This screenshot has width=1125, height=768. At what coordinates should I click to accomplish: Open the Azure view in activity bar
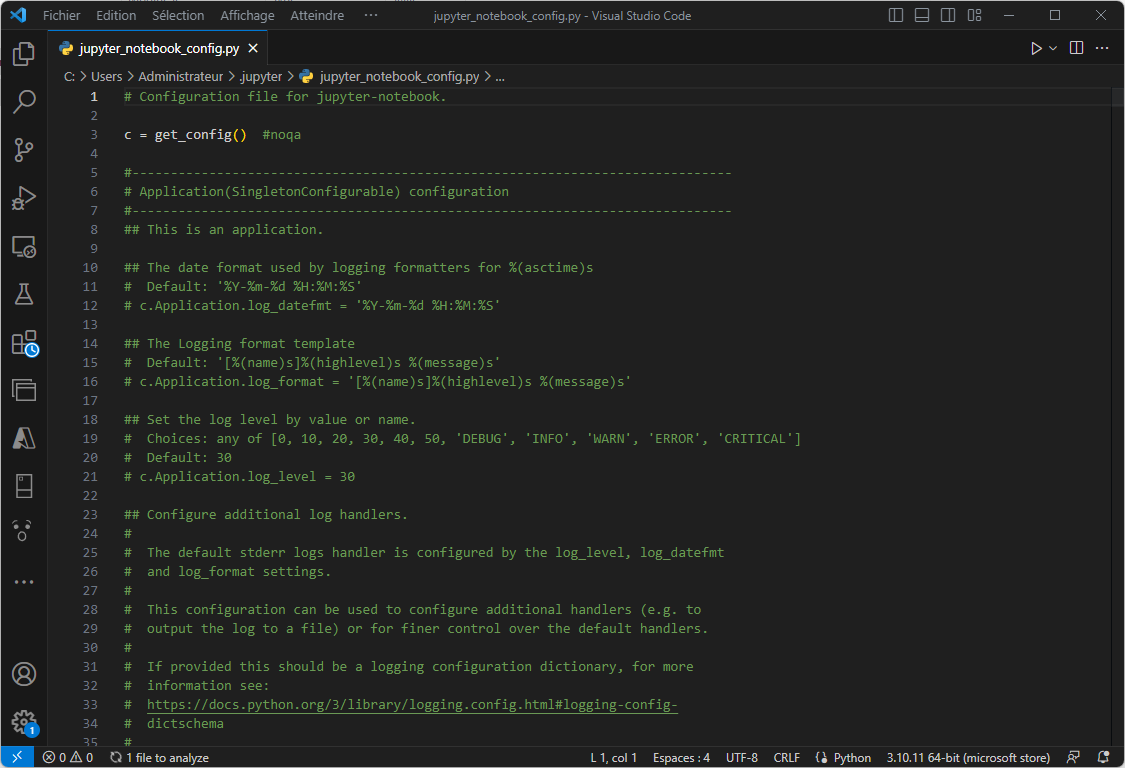[x=24, y=439]
